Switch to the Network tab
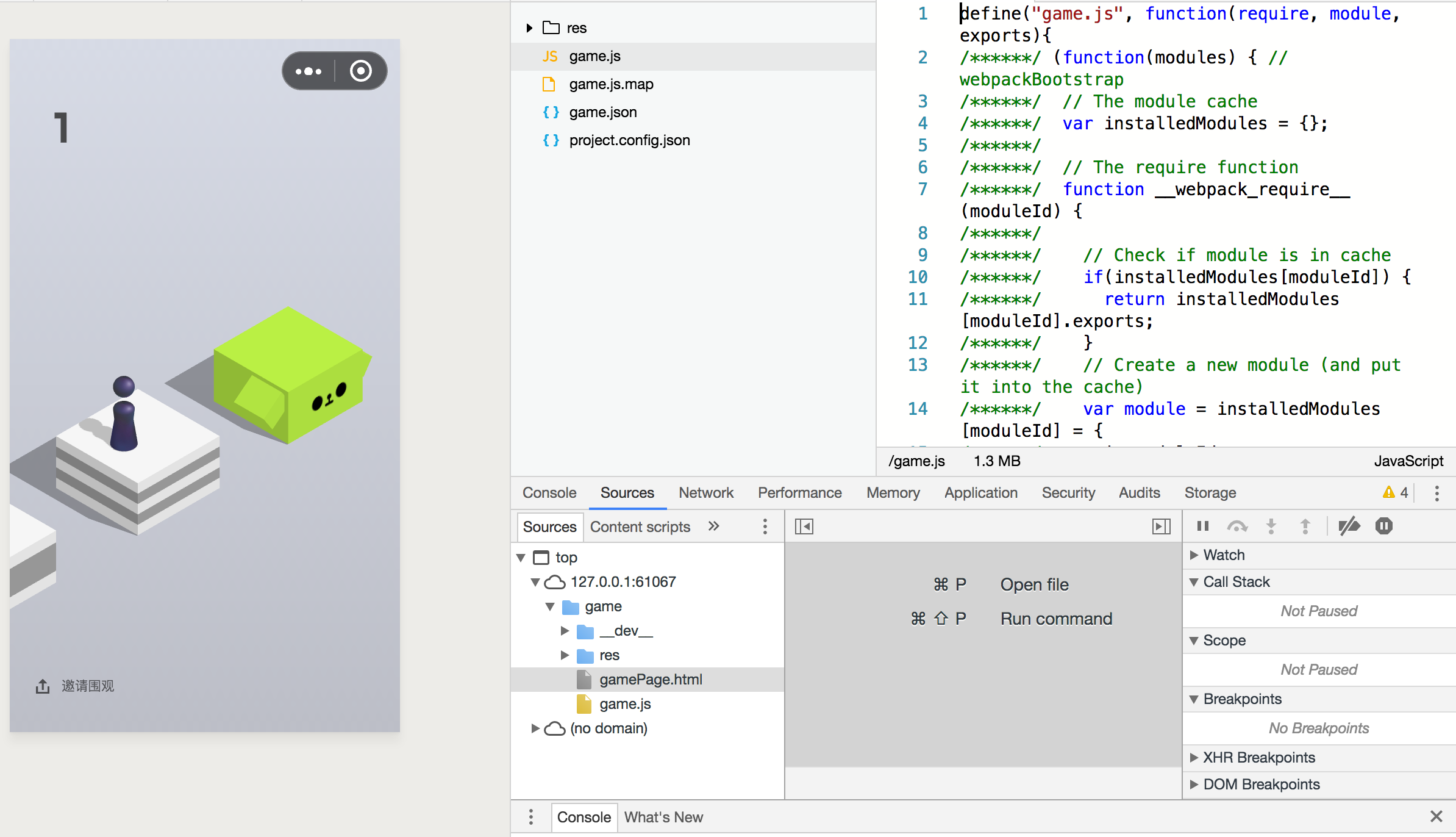The width and height of the screenshot is (1456, 837). point(706,493)
